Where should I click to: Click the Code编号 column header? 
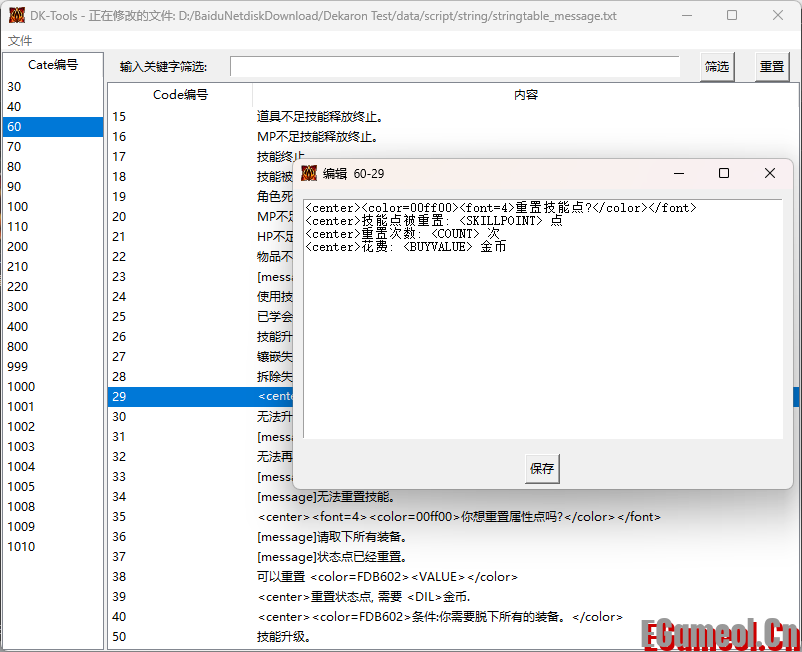180,95
